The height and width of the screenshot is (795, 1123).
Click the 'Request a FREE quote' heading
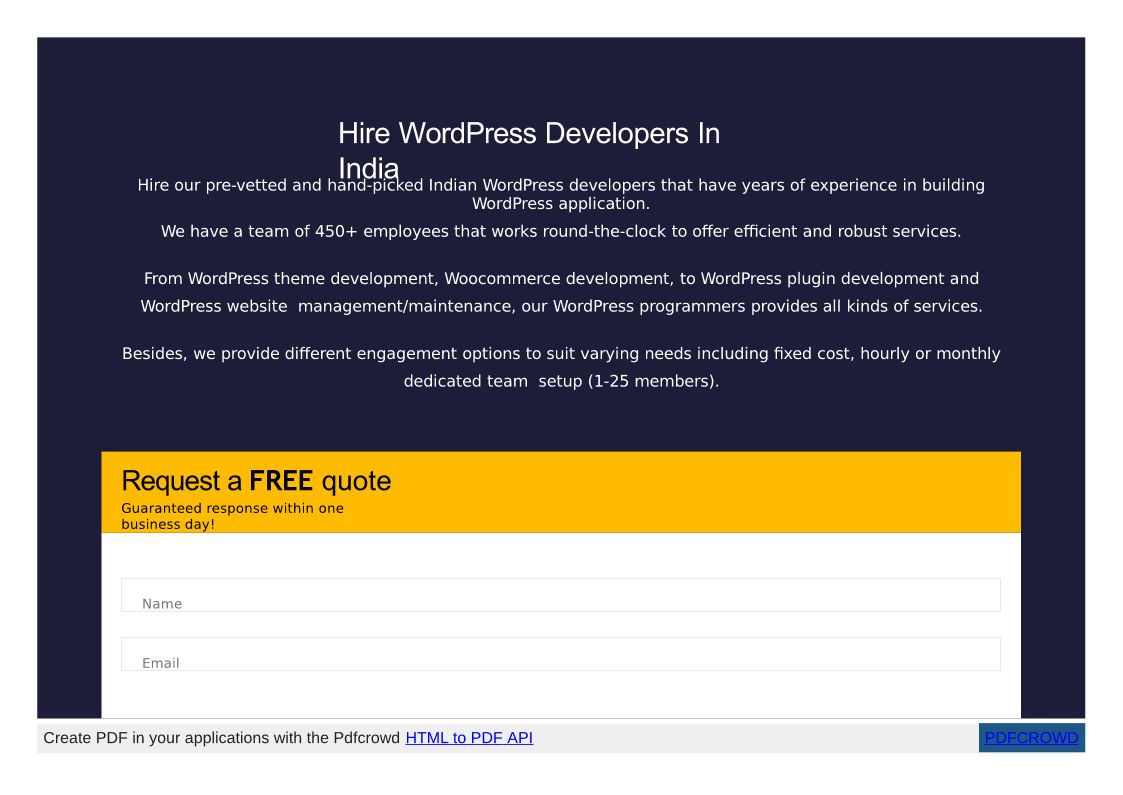click(x=255, y=481)
